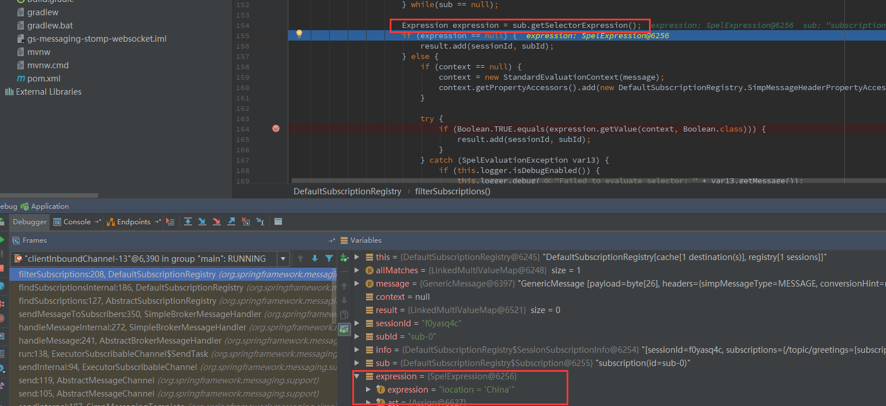The image size is (886, 406).
Task: Click the intention lightbulb on line 155
Action: pyautogui.click(x=299, y=35)
